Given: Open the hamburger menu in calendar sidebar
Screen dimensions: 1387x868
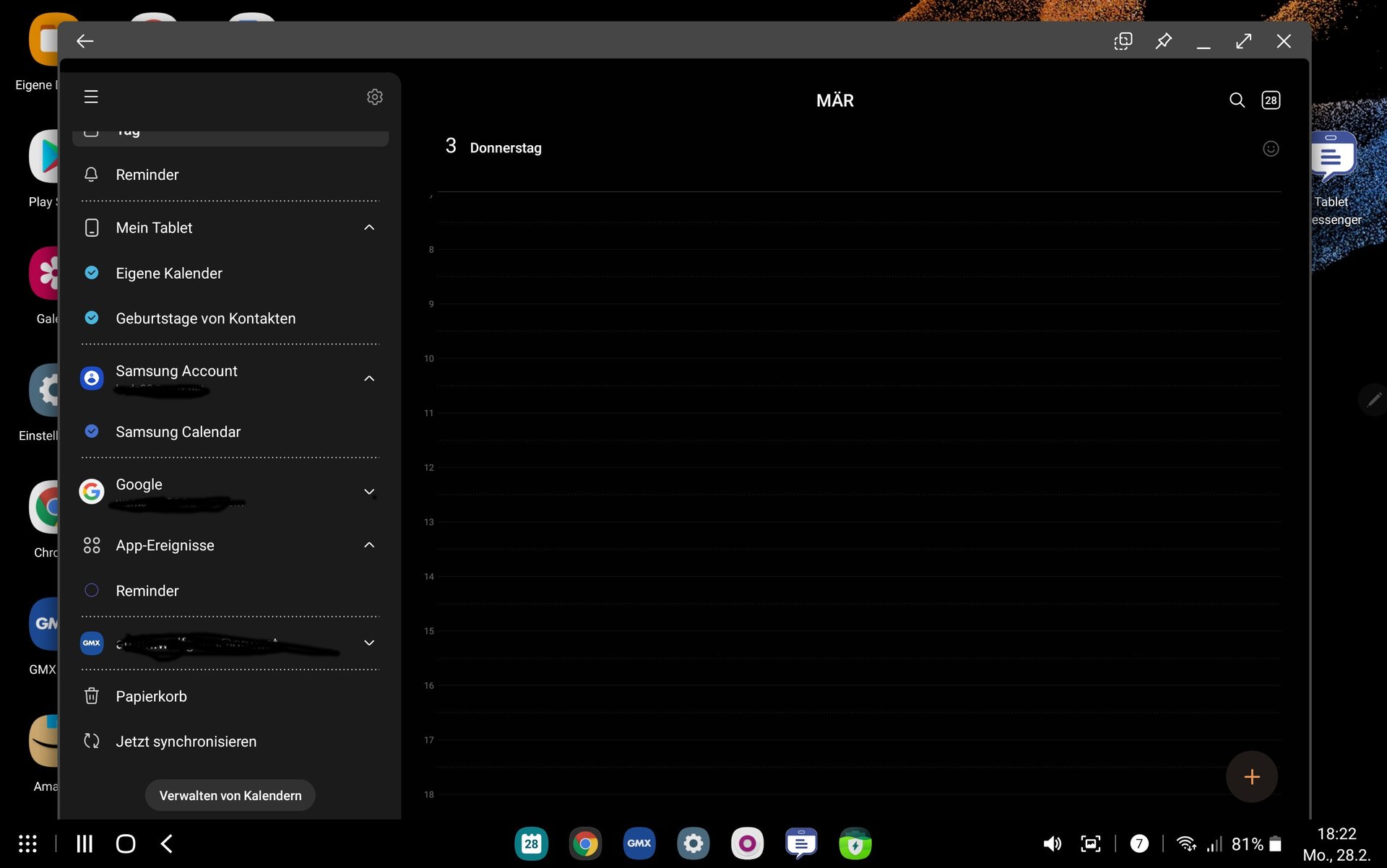Looking at the screenshot, I should [x=91, y=97].
